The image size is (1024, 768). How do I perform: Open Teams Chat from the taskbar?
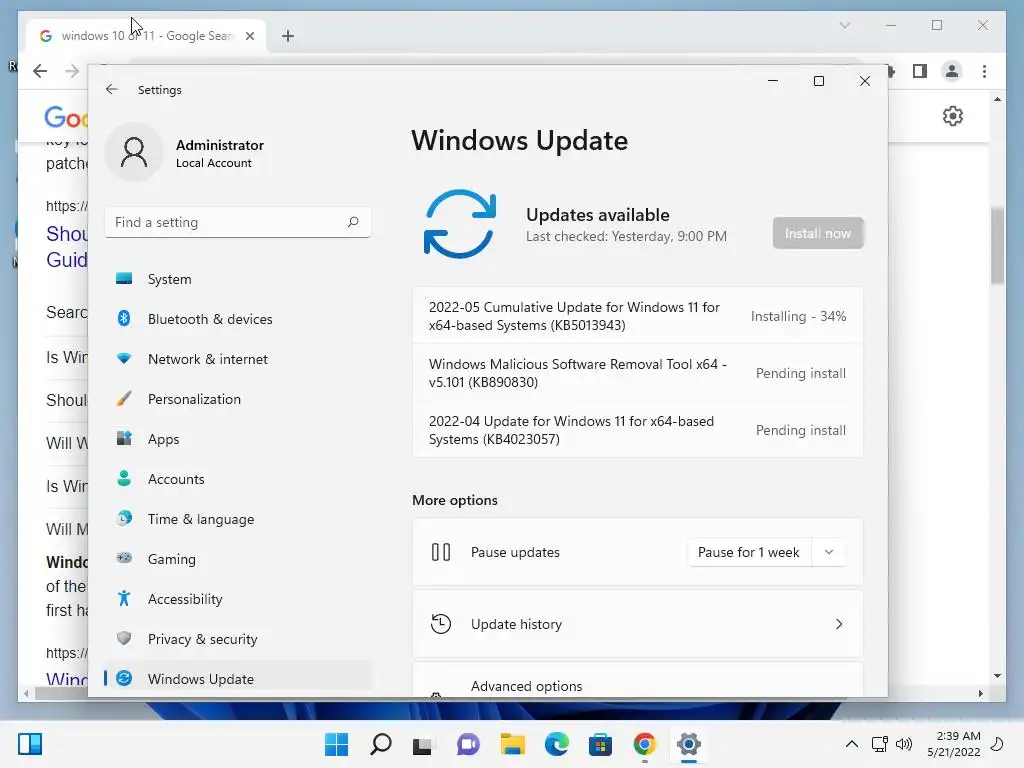tap(468, 744)
